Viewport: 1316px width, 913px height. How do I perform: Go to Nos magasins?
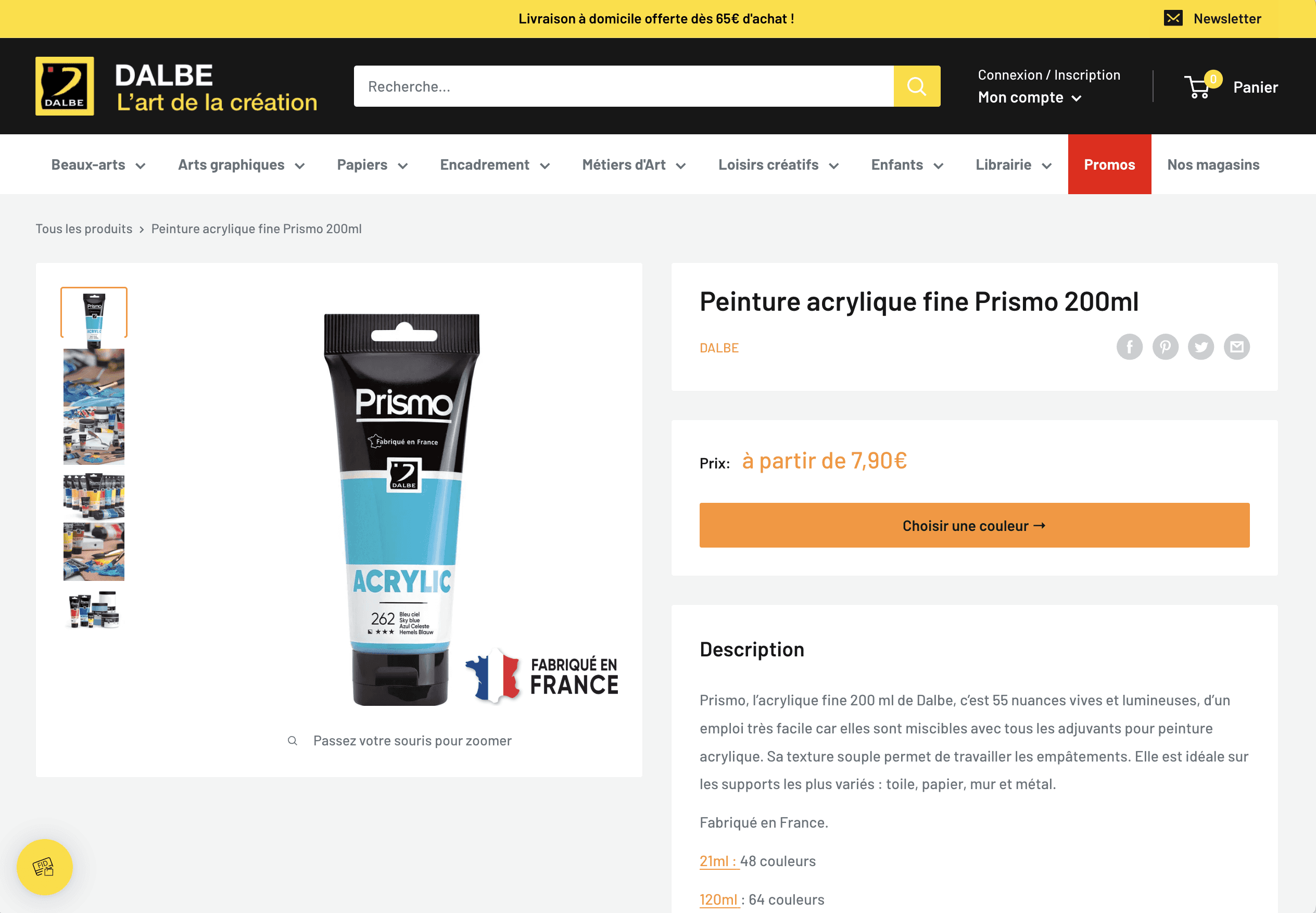[1213, 165]
